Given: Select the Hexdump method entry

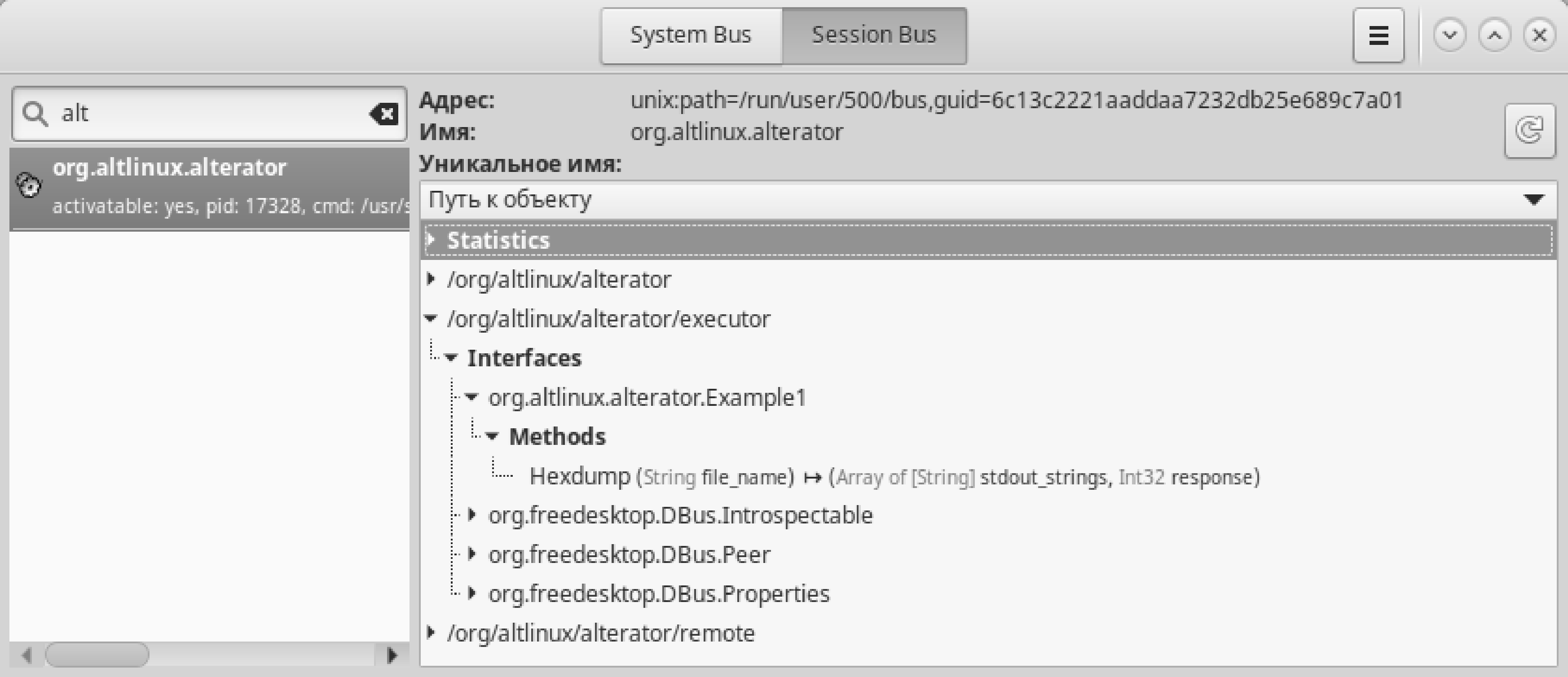Looking at the screenshot, I should pos(580,476).
